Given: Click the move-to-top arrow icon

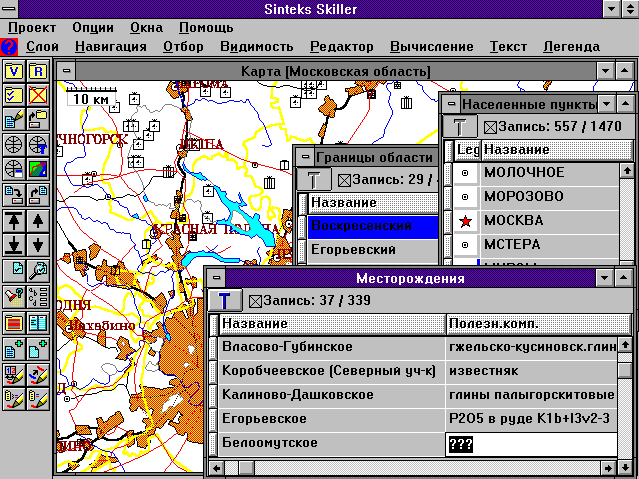Looking at the screenshot, I should [14, 219].
